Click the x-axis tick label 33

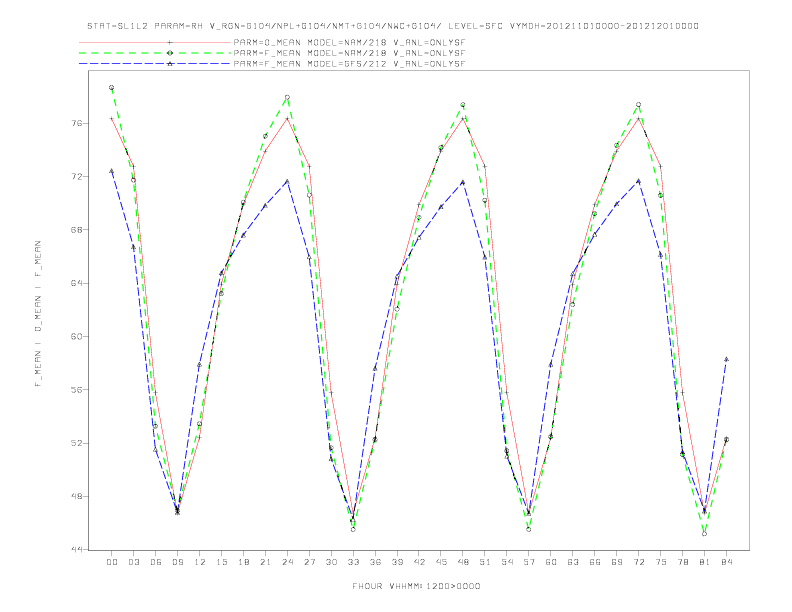coord(353,562)
